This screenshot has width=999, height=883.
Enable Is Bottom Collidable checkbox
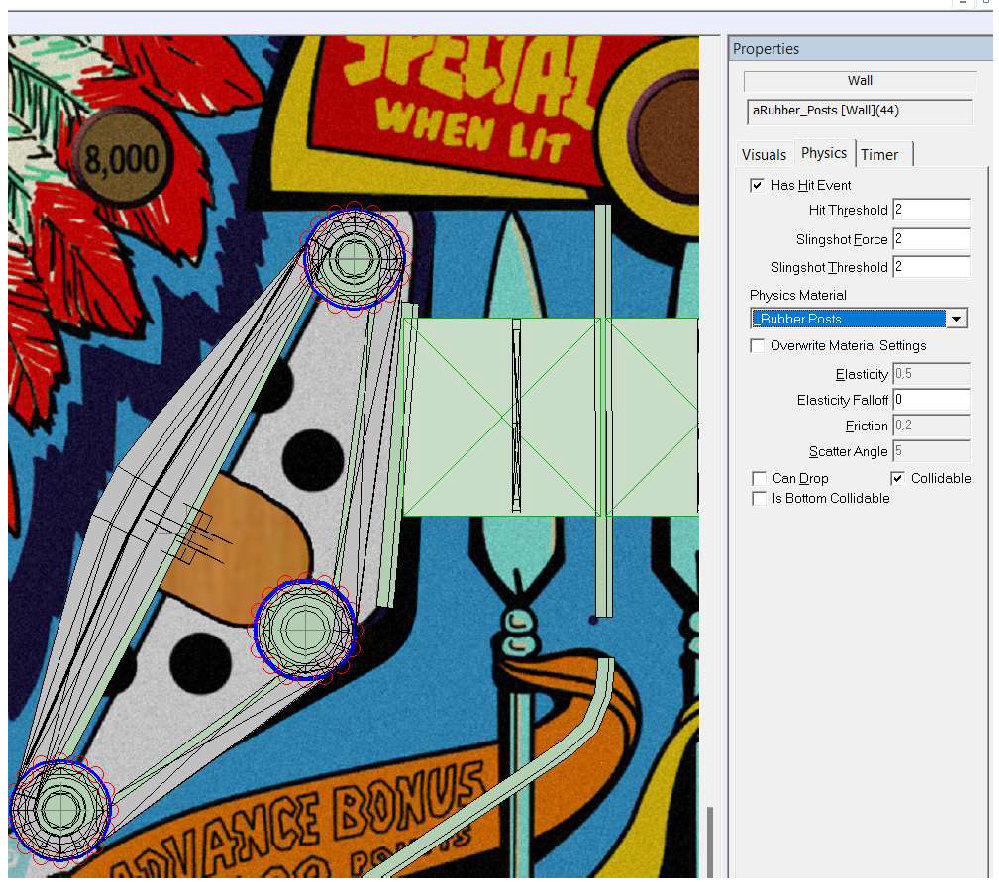coord(759,498)
